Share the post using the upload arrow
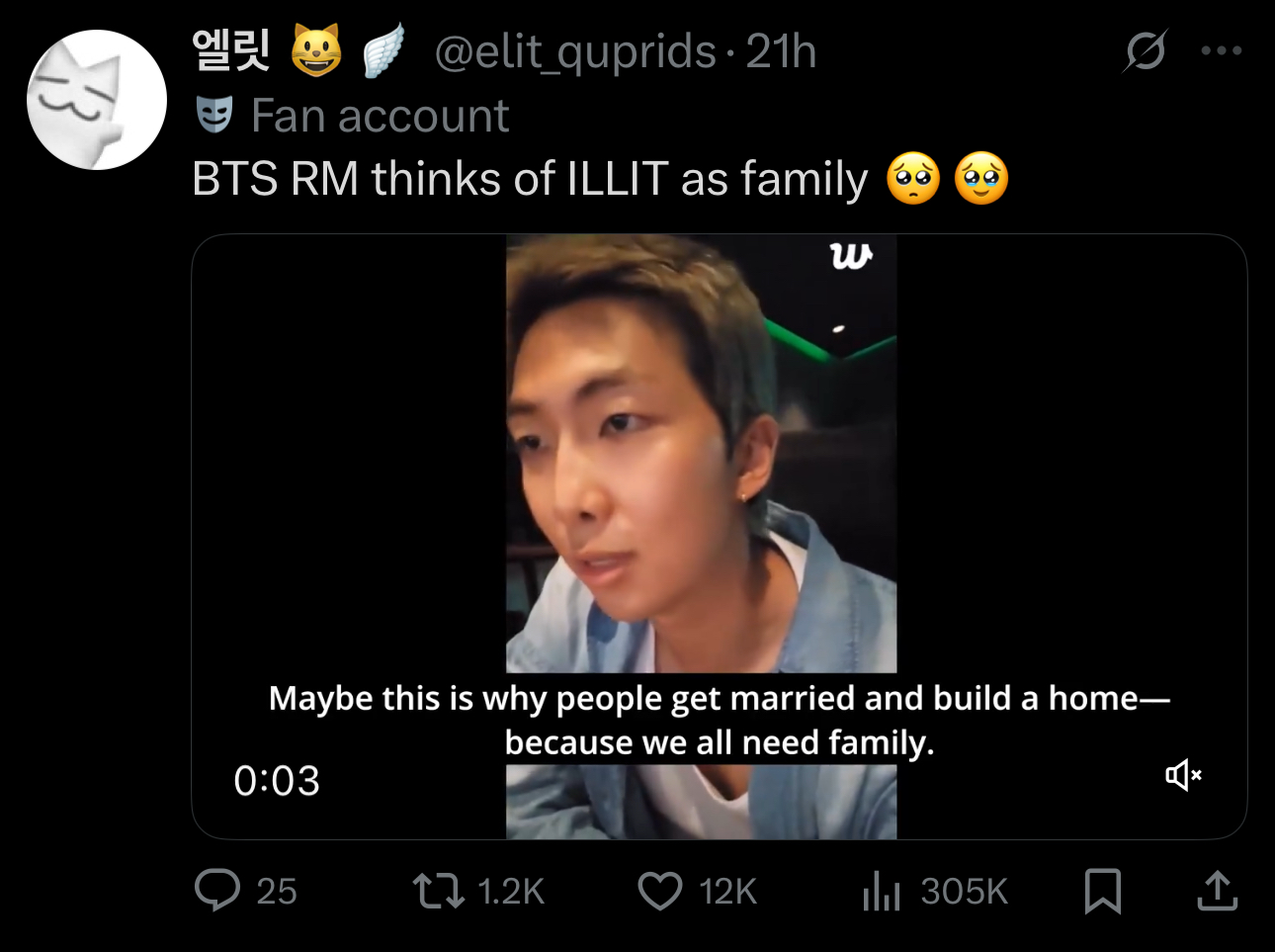Viewport: 1275px width, 952px height. 1218,890
